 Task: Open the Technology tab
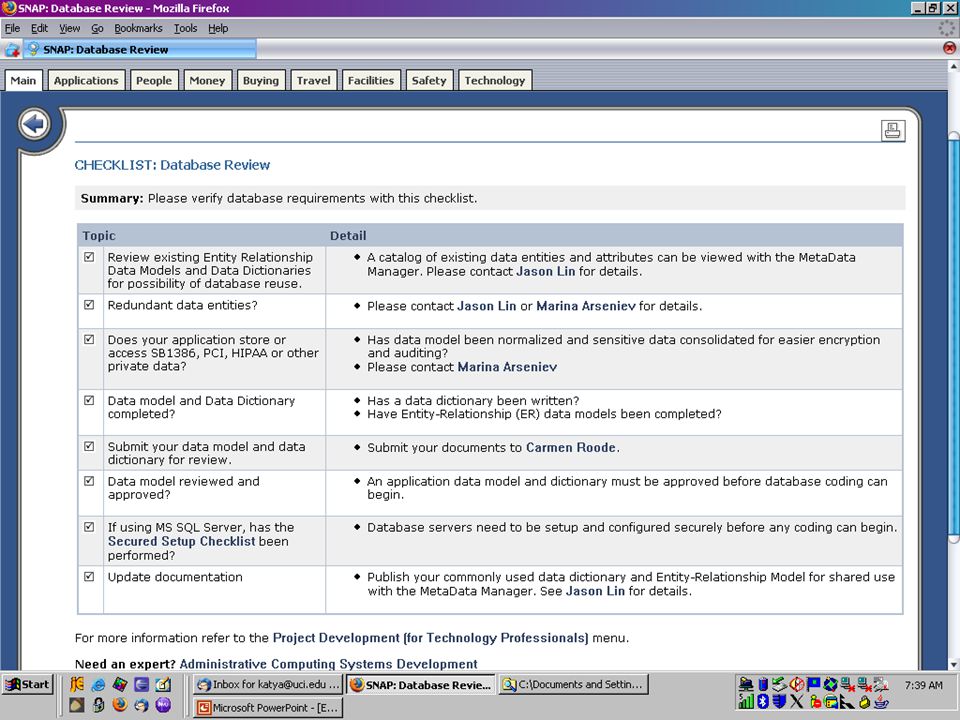click(495, 80)
